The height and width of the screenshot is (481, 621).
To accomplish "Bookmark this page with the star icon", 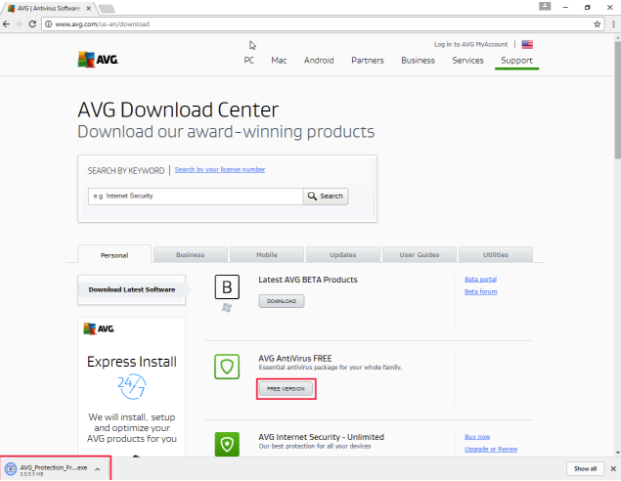I will point(597,24).
